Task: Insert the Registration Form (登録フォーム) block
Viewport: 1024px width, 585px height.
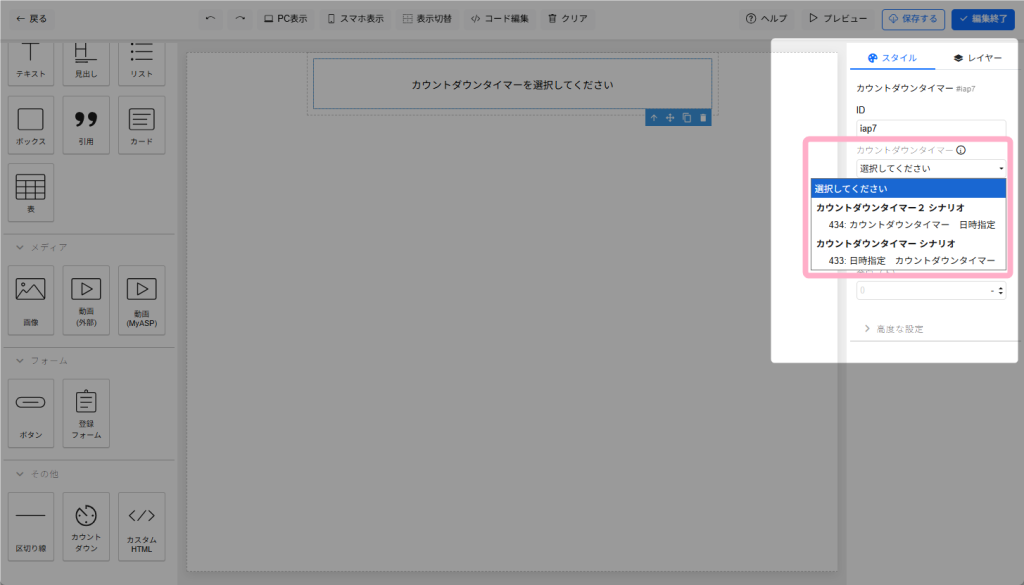Action: pos(86,412)
